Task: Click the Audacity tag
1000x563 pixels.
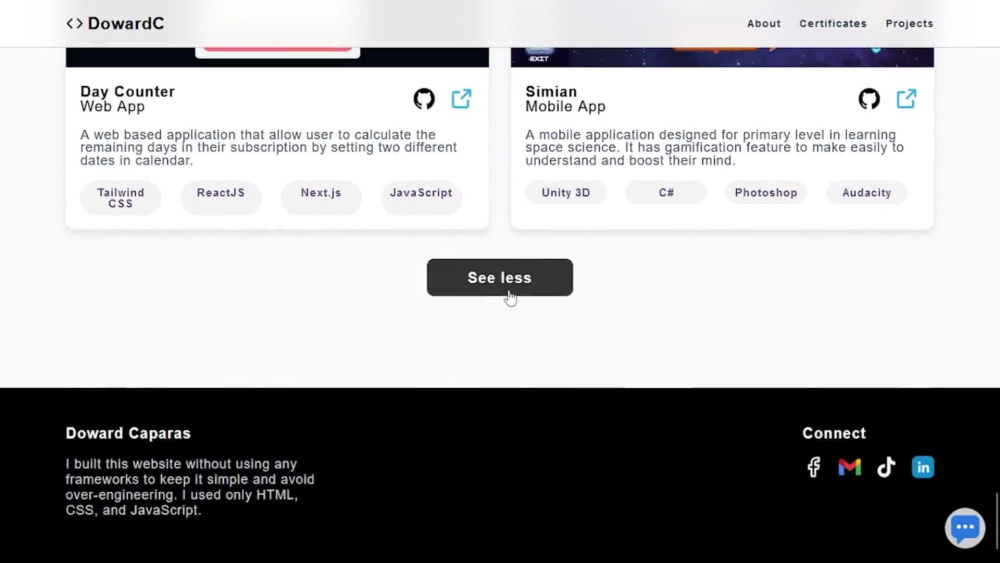Action: pyautogui.click(x=866, y=193)
